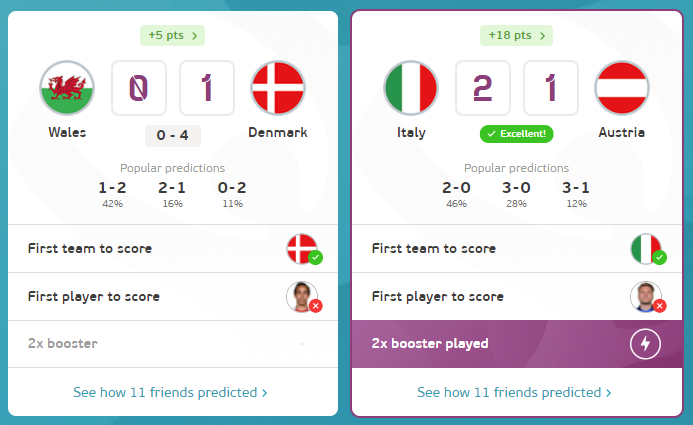Click the Austria flag icon

(x=622, y=88)
